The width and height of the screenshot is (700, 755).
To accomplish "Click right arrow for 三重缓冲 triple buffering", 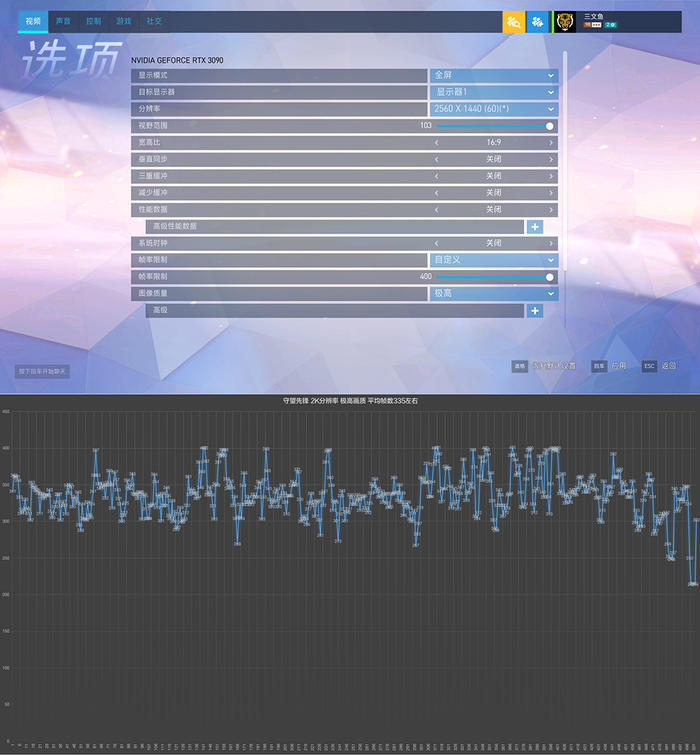I will click(551, 176).
